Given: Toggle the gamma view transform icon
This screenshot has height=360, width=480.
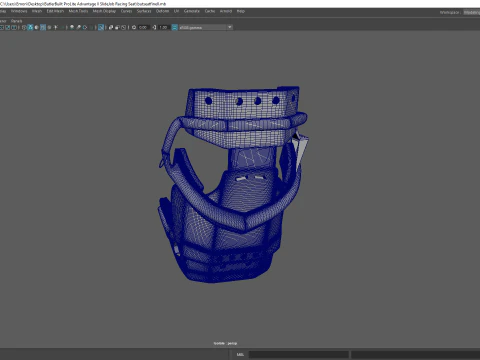Looking at the screenshot, I should tap(174, 27).
